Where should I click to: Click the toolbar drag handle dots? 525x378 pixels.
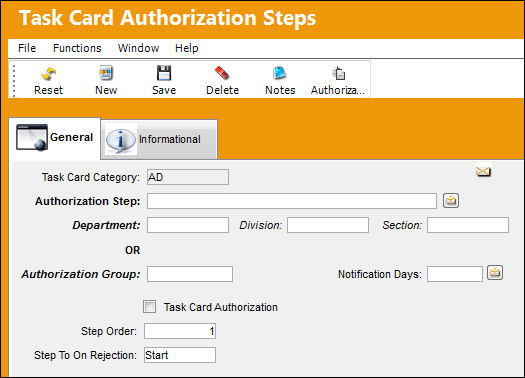click(14, 80)
